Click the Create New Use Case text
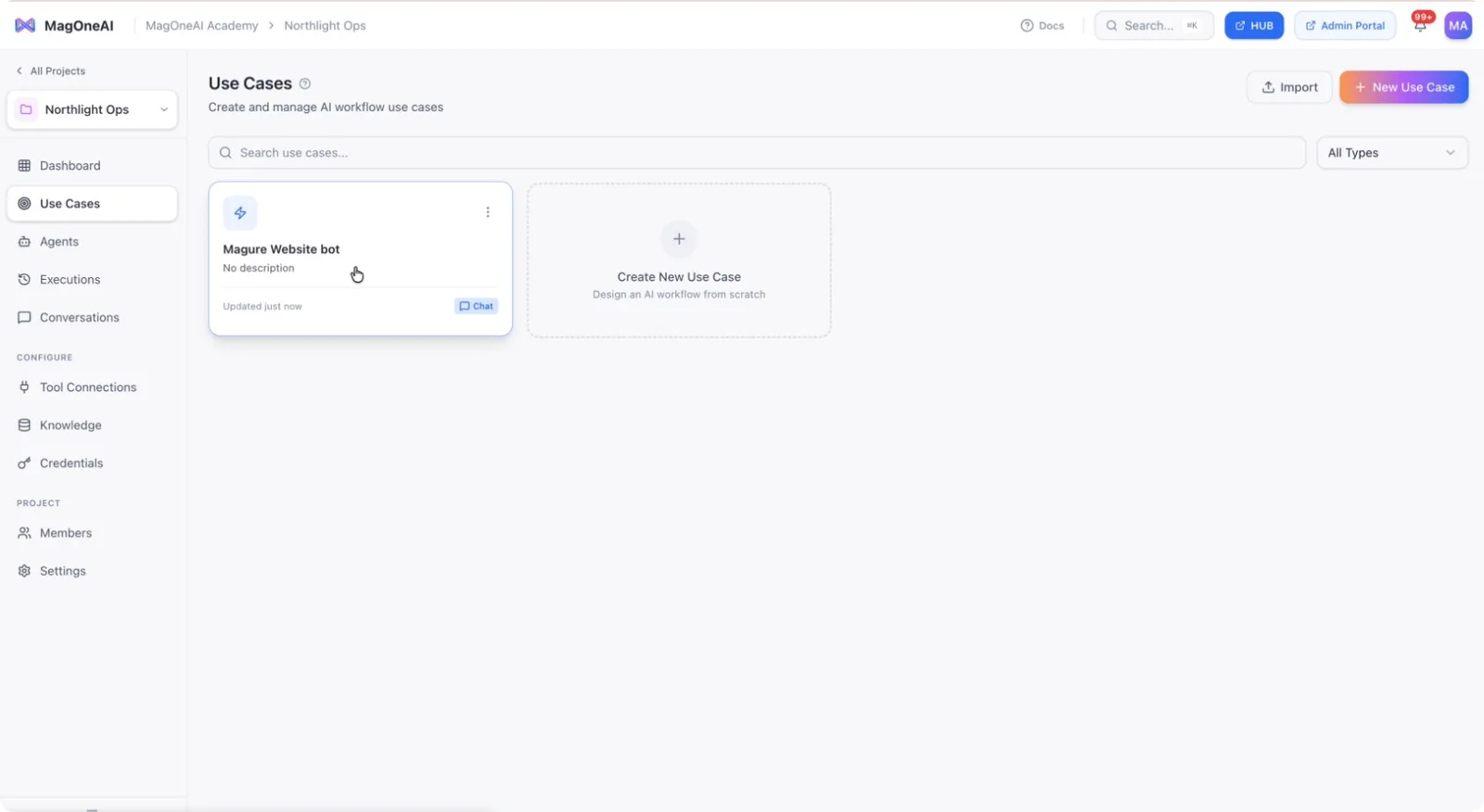The image size is (1484, 812). pyautogui.click(x=679, y=277)
